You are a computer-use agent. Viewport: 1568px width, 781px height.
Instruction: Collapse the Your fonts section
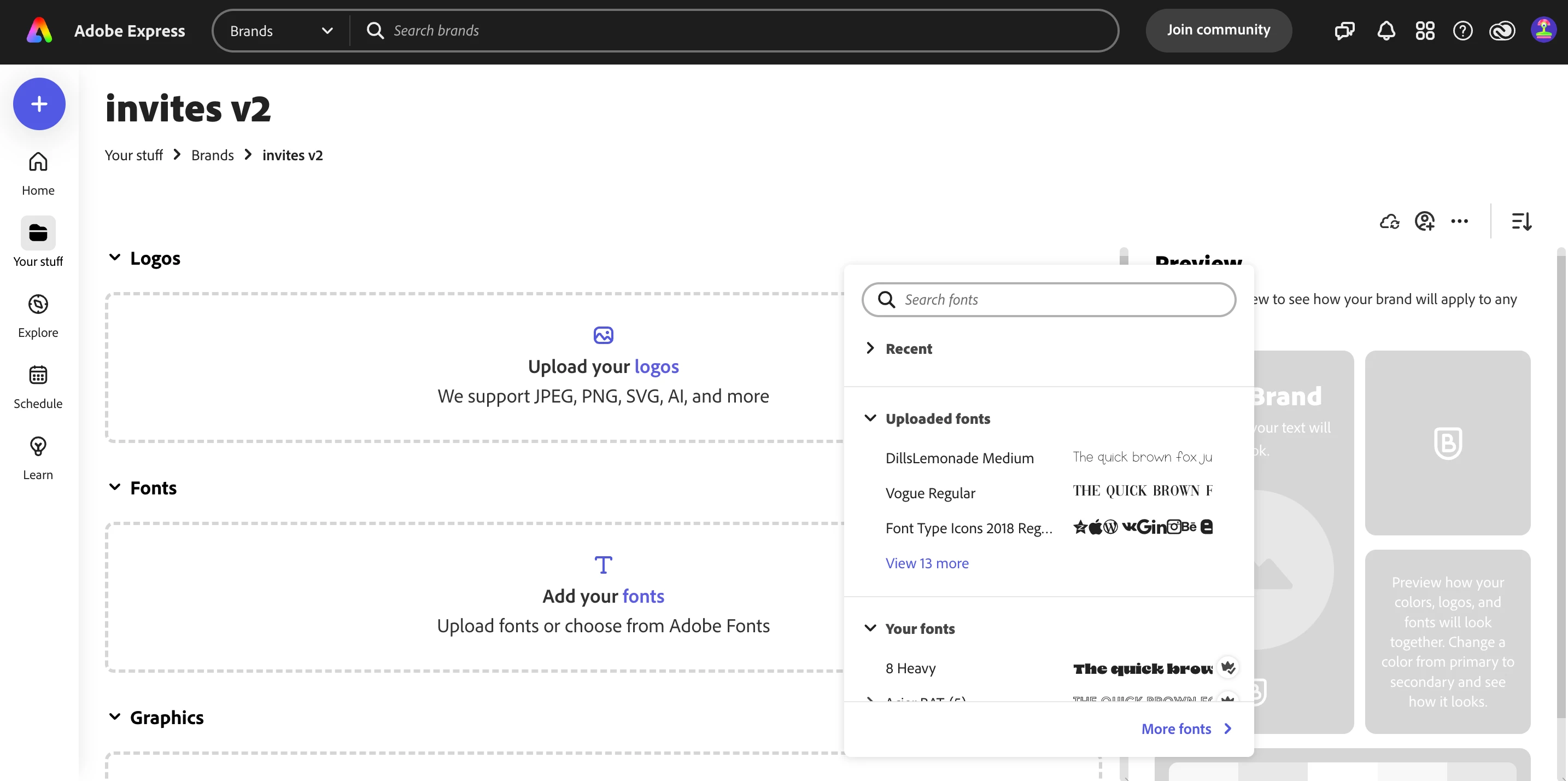(x=870, y=628)
